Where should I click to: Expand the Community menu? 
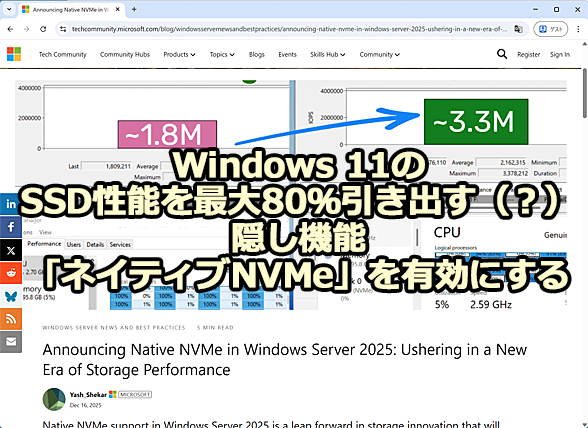[380, 54]
